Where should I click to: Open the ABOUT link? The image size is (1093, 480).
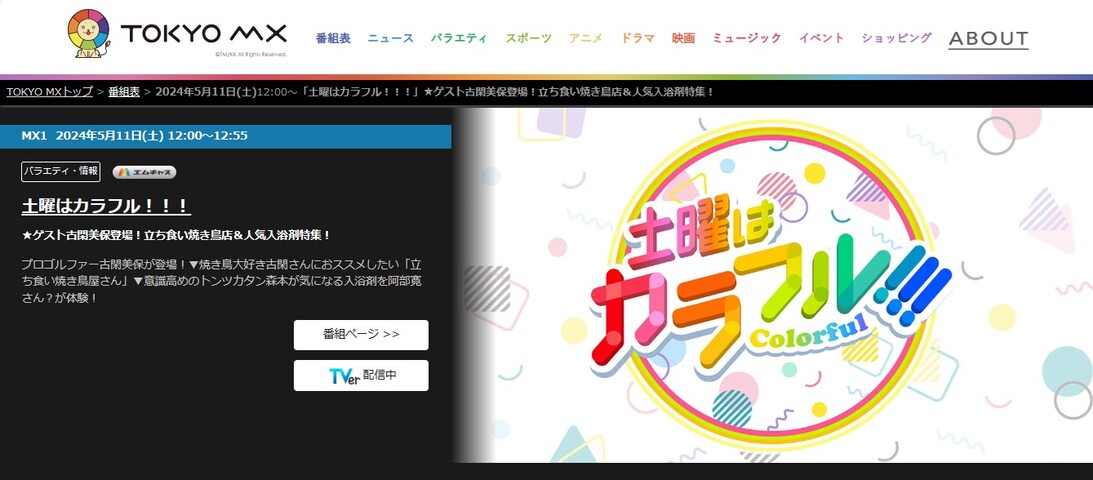click(988, 39)
